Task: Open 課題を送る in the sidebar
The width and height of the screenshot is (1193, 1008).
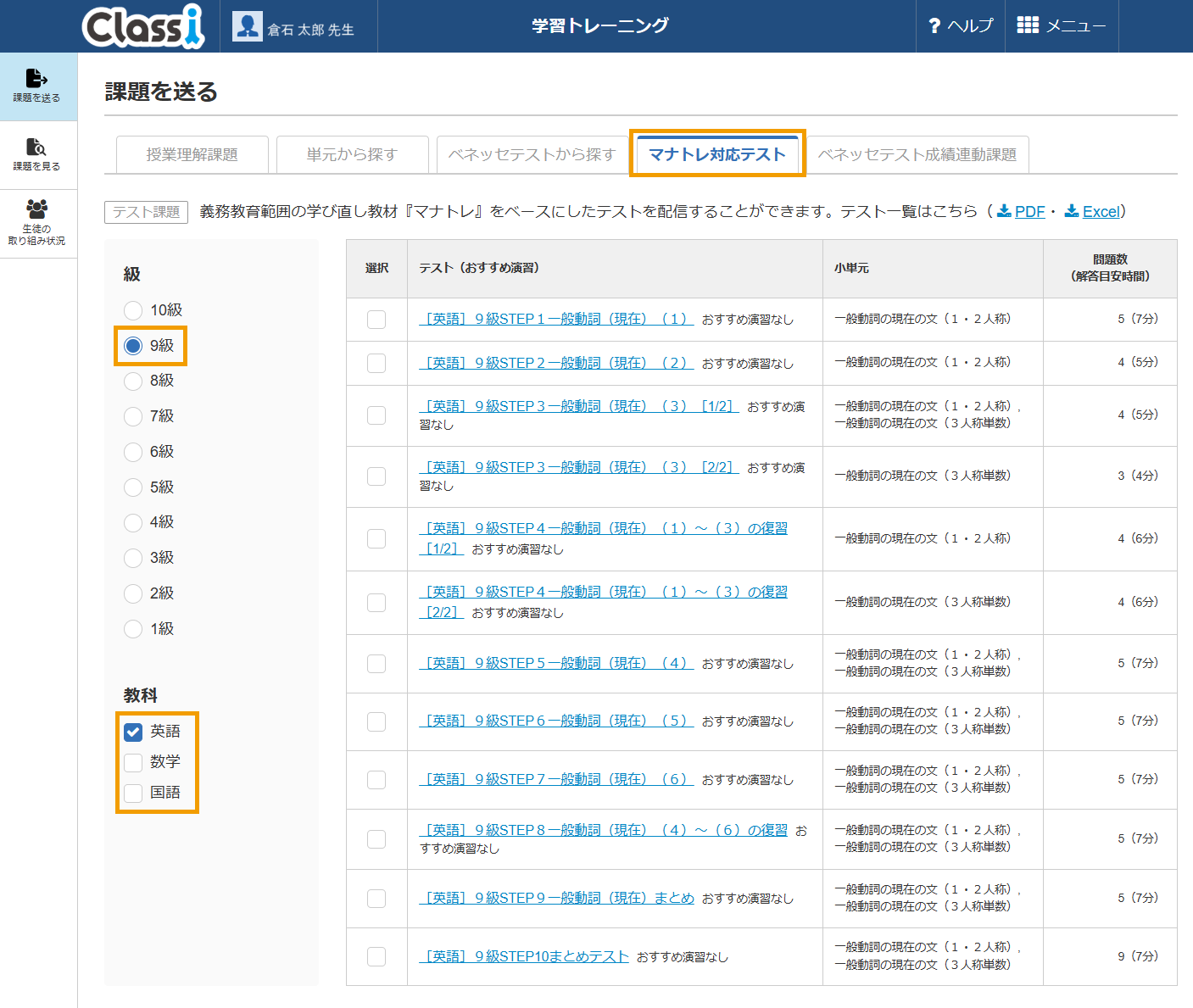Action: (37, 86)
